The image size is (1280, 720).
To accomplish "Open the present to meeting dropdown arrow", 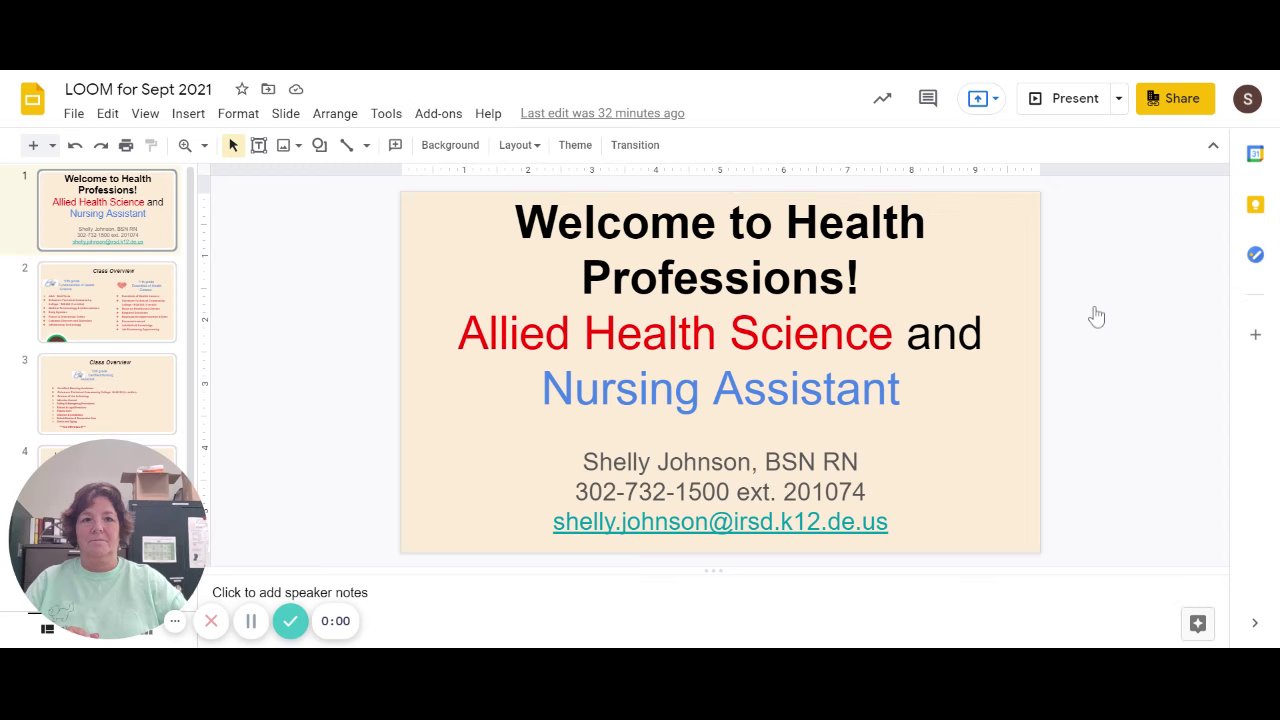I will tap(995, 98).
